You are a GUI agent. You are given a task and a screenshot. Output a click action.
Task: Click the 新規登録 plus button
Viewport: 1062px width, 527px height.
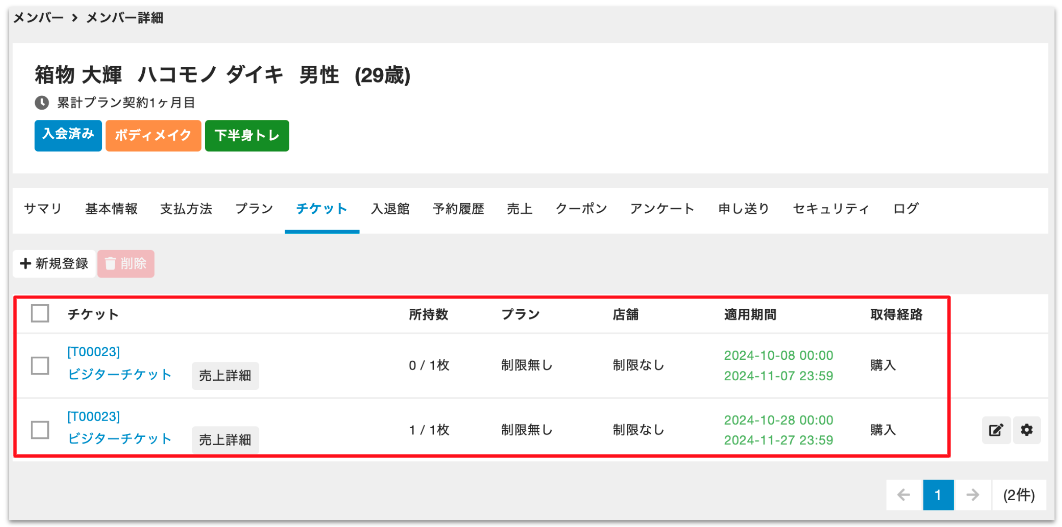(55, 264)
